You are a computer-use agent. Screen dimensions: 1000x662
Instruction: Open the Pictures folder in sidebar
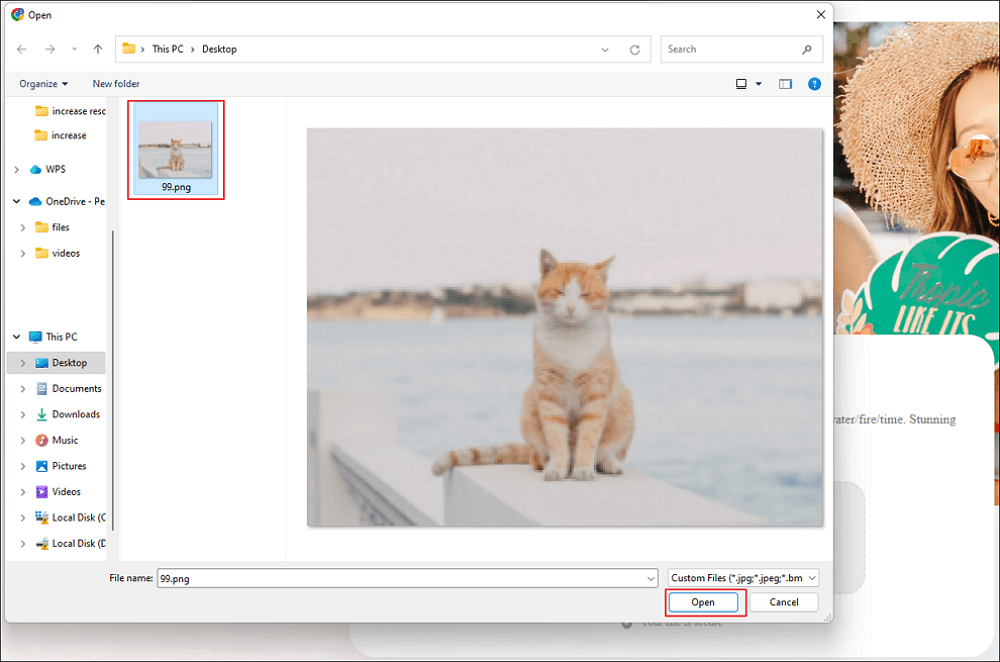pyautogui.click(x=69, y=466)
